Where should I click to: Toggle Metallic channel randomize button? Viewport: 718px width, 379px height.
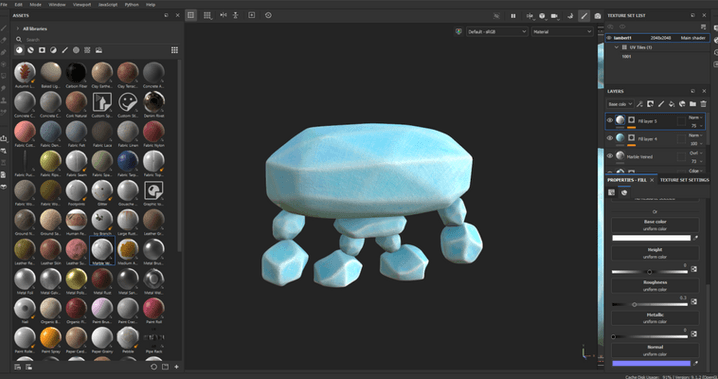[x=694, y=334]
